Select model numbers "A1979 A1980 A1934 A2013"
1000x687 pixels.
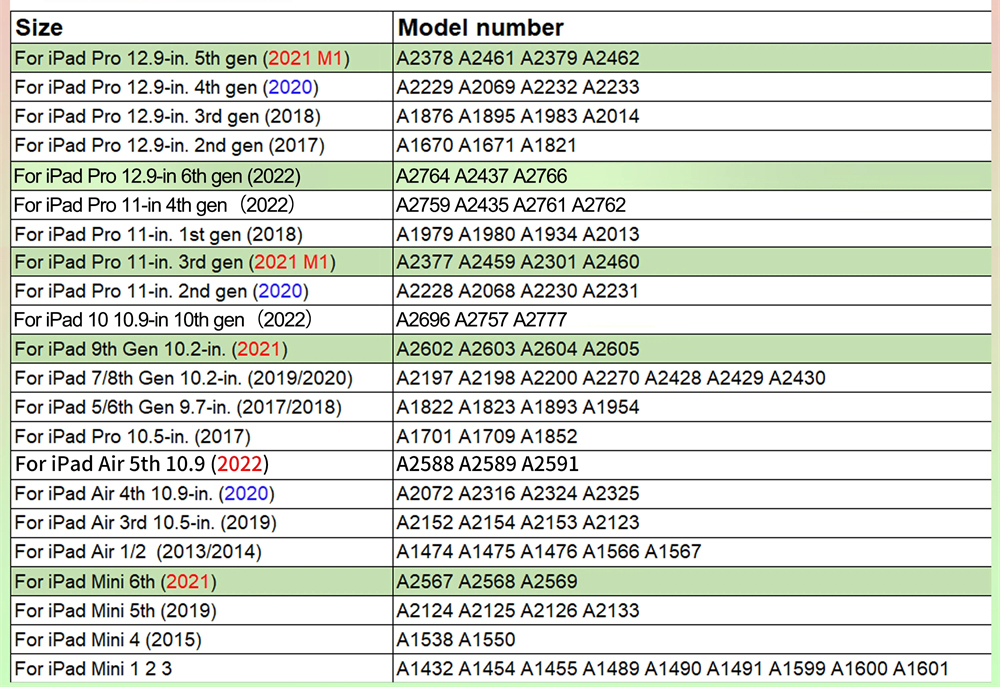517,234
